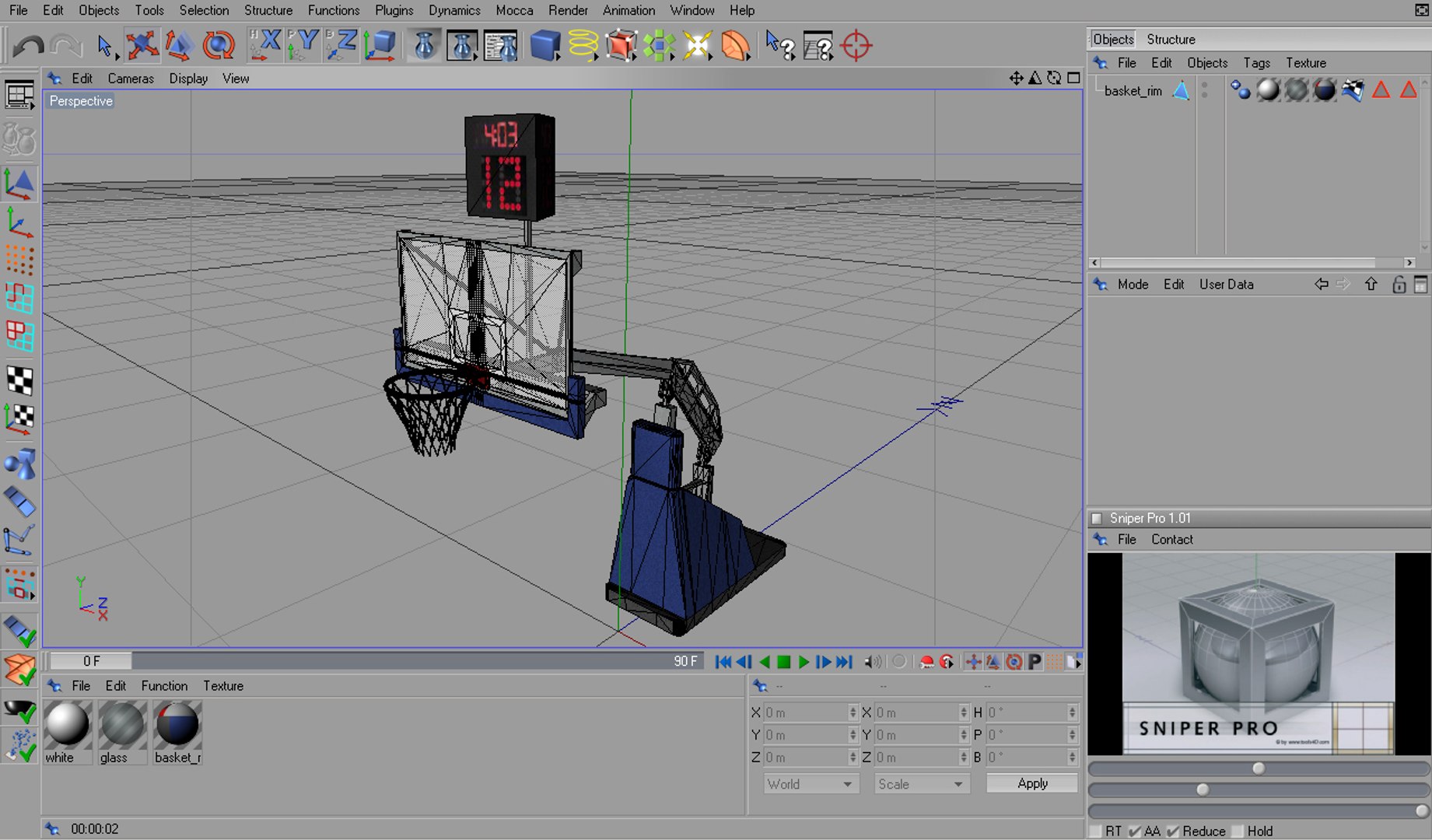The height and width of the screenshot is (840, 1432).
Task: Open Sniper Pro Contact menu
Action: coord(1171,540)
